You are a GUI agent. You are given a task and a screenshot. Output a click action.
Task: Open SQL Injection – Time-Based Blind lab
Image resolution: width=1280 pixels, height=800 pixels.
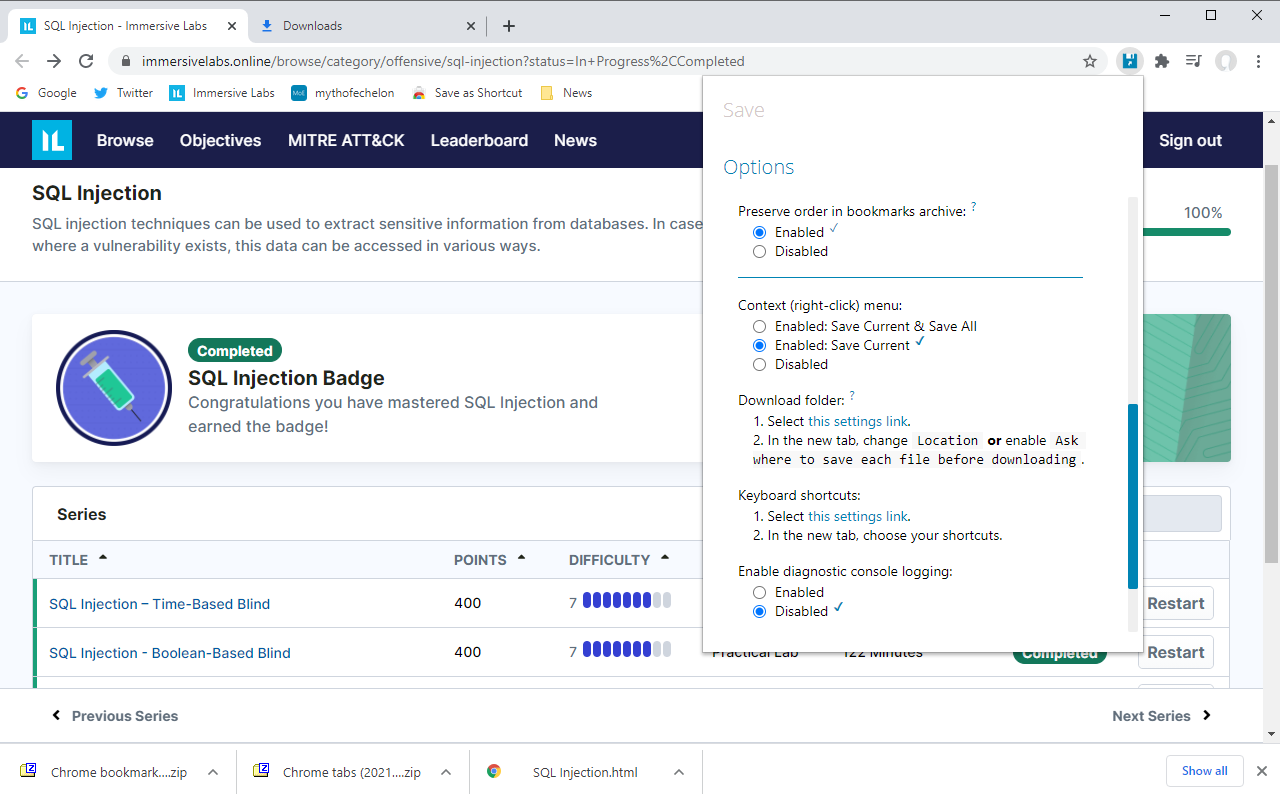(x=159, y=604)
